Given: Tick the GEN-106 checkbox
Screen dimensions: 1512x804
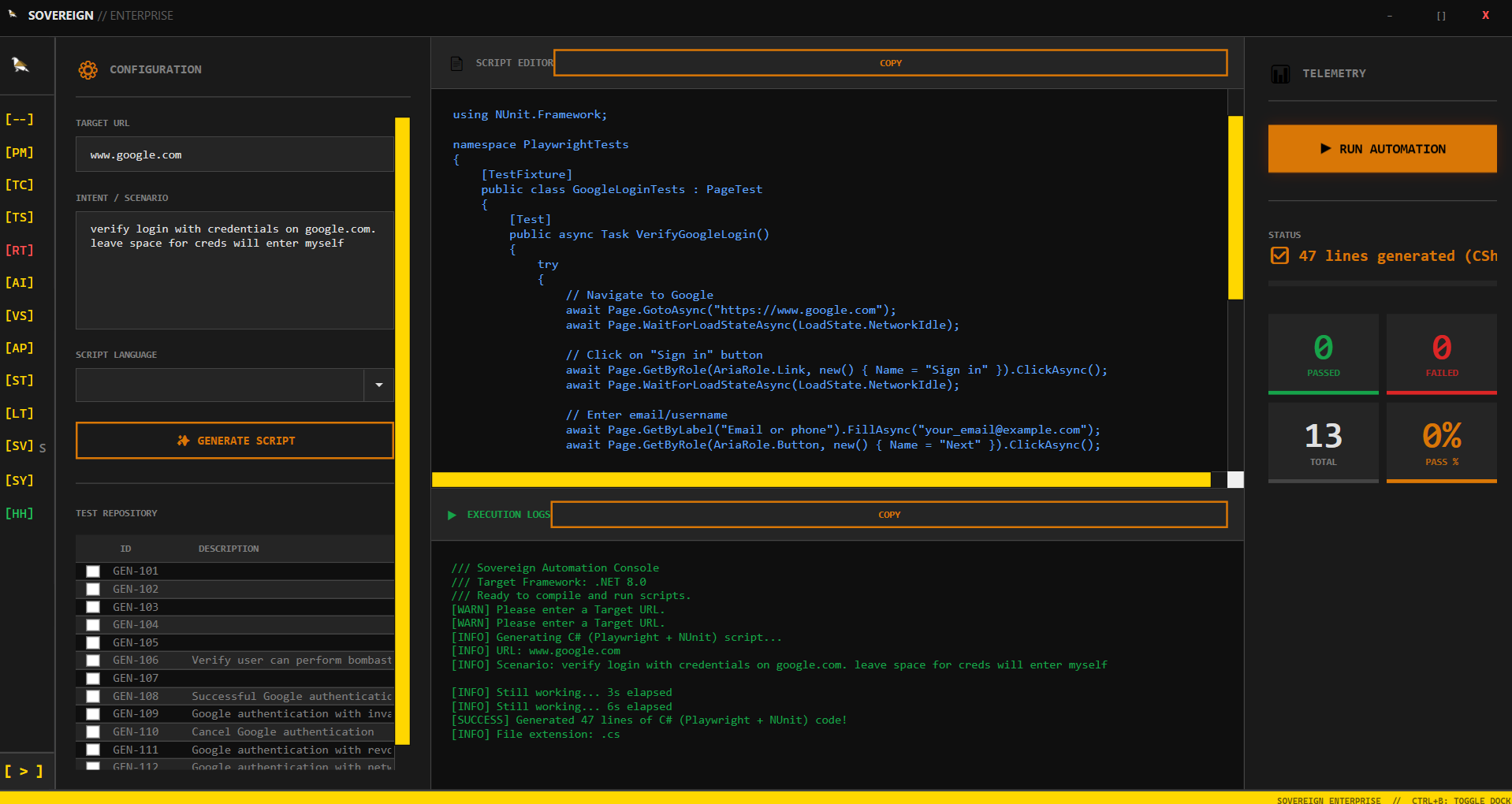Looking at the screenshot, I should coord(93,661).
